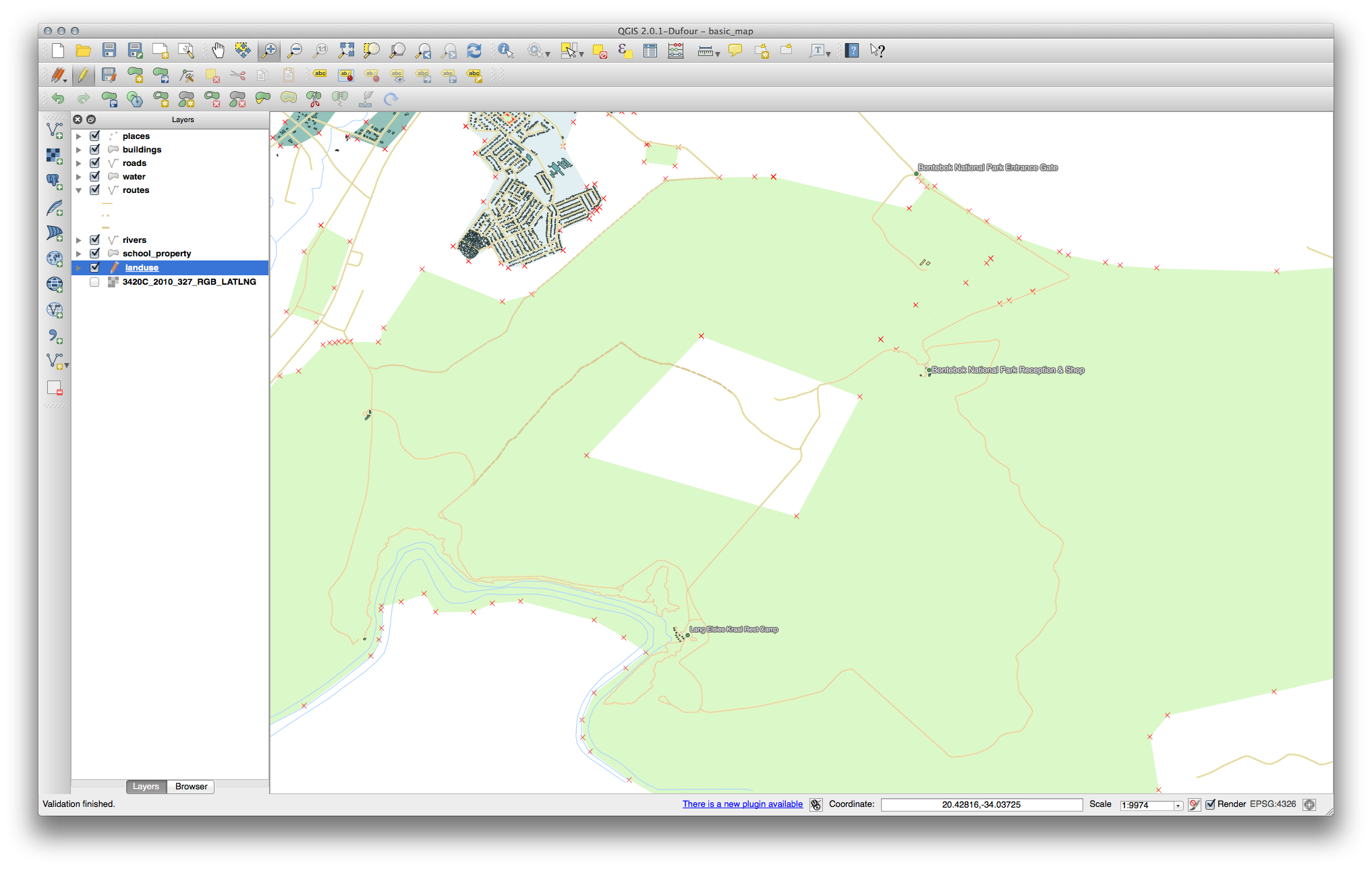
Task: Click the Toggle Editing pencil icon
Action: tap(83, 75)
